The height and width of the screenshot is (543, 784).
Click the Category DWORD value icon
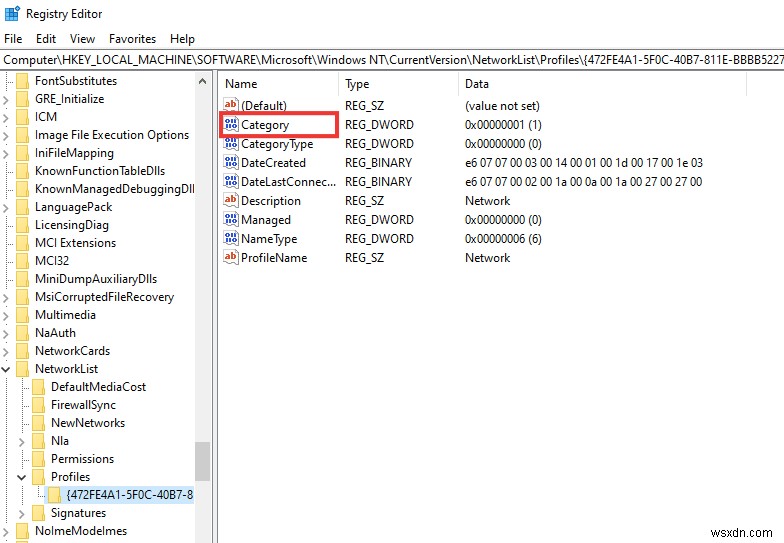point(231,125)
